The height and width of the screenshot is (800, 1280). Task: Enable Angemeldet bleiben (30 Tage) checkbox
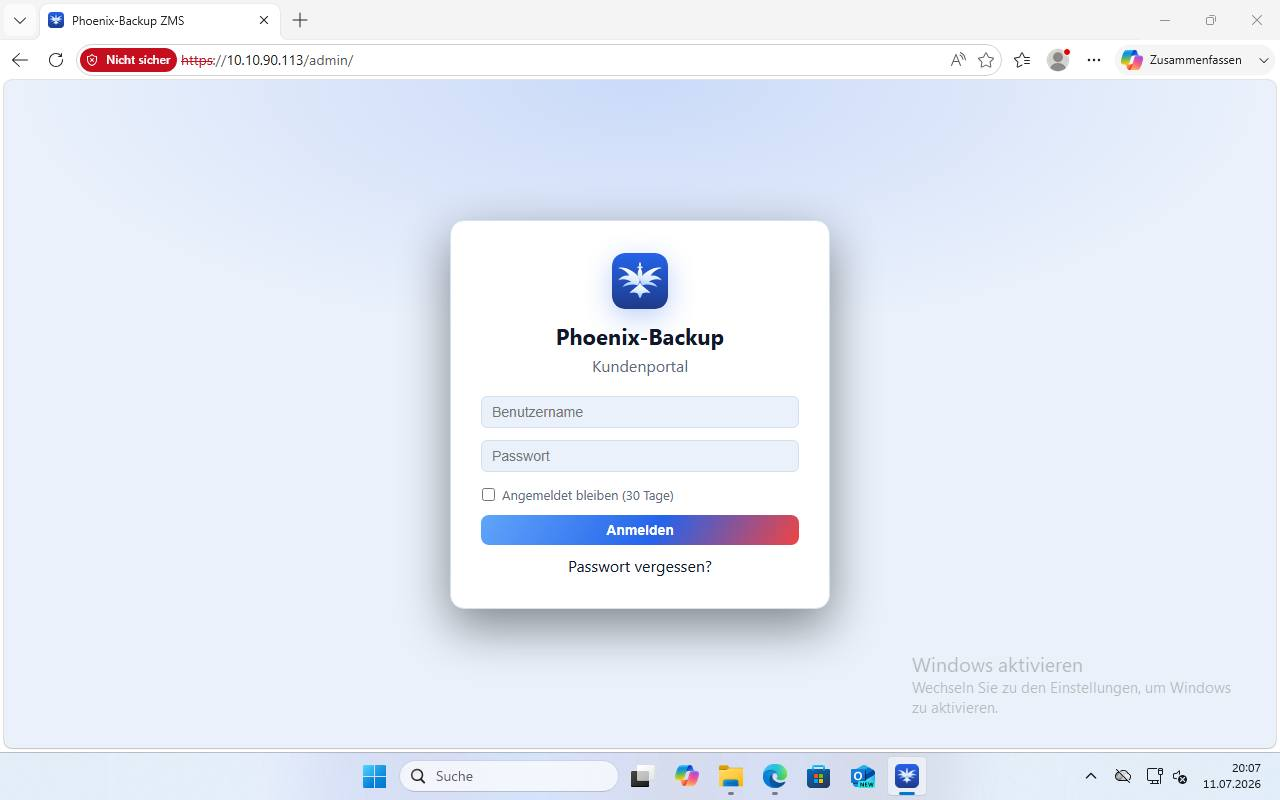pyautogui.click(x=488, y=495)
